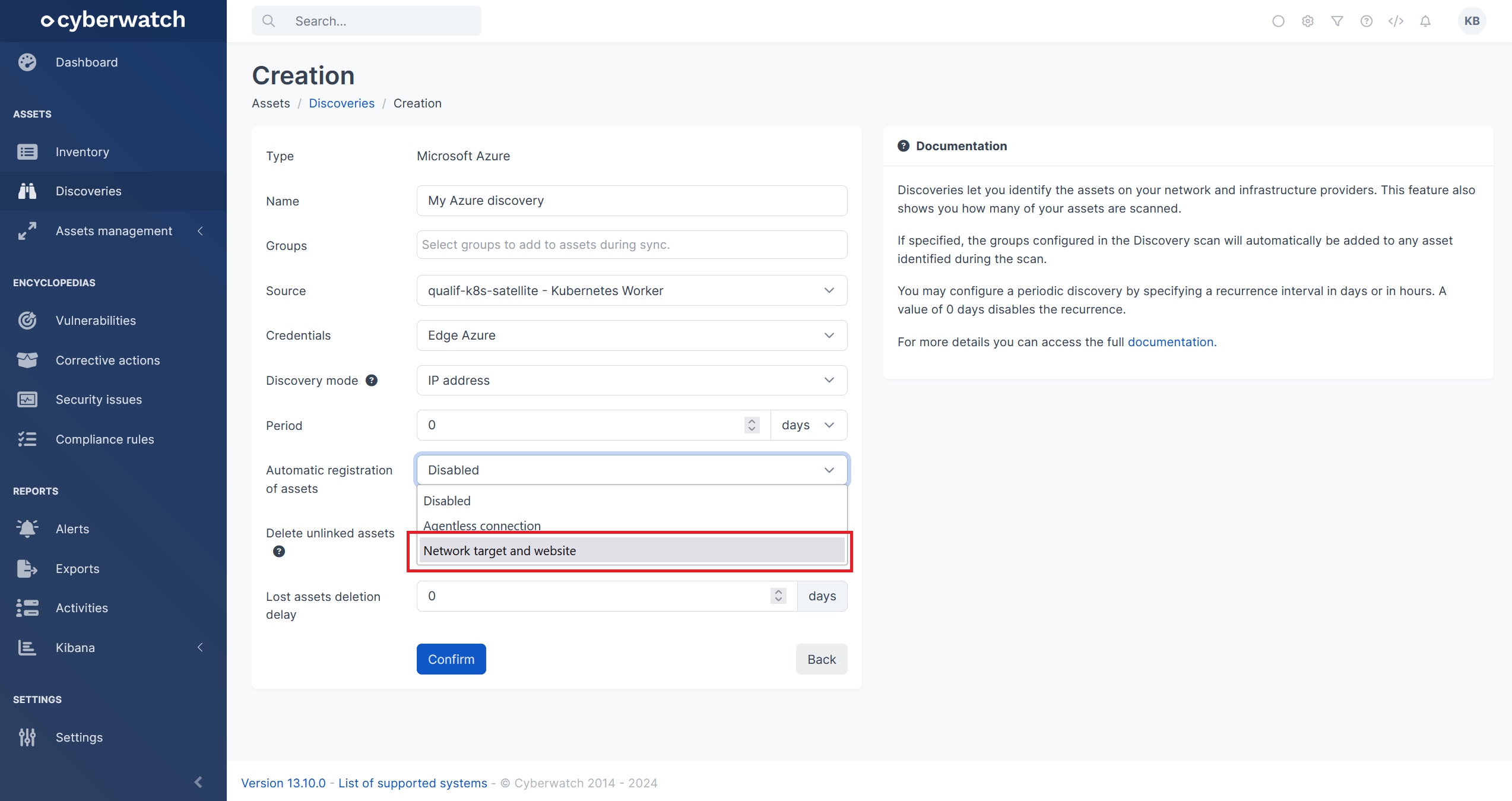Click the search magnifier icon
This screenshot has height=801, width=1512.
click(x=269, y=21)
